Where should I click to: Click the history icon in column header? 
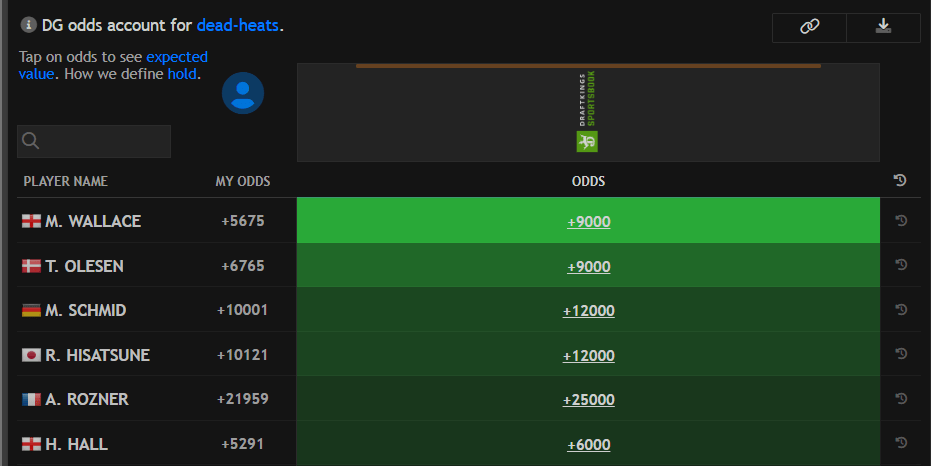coord(900,180)
